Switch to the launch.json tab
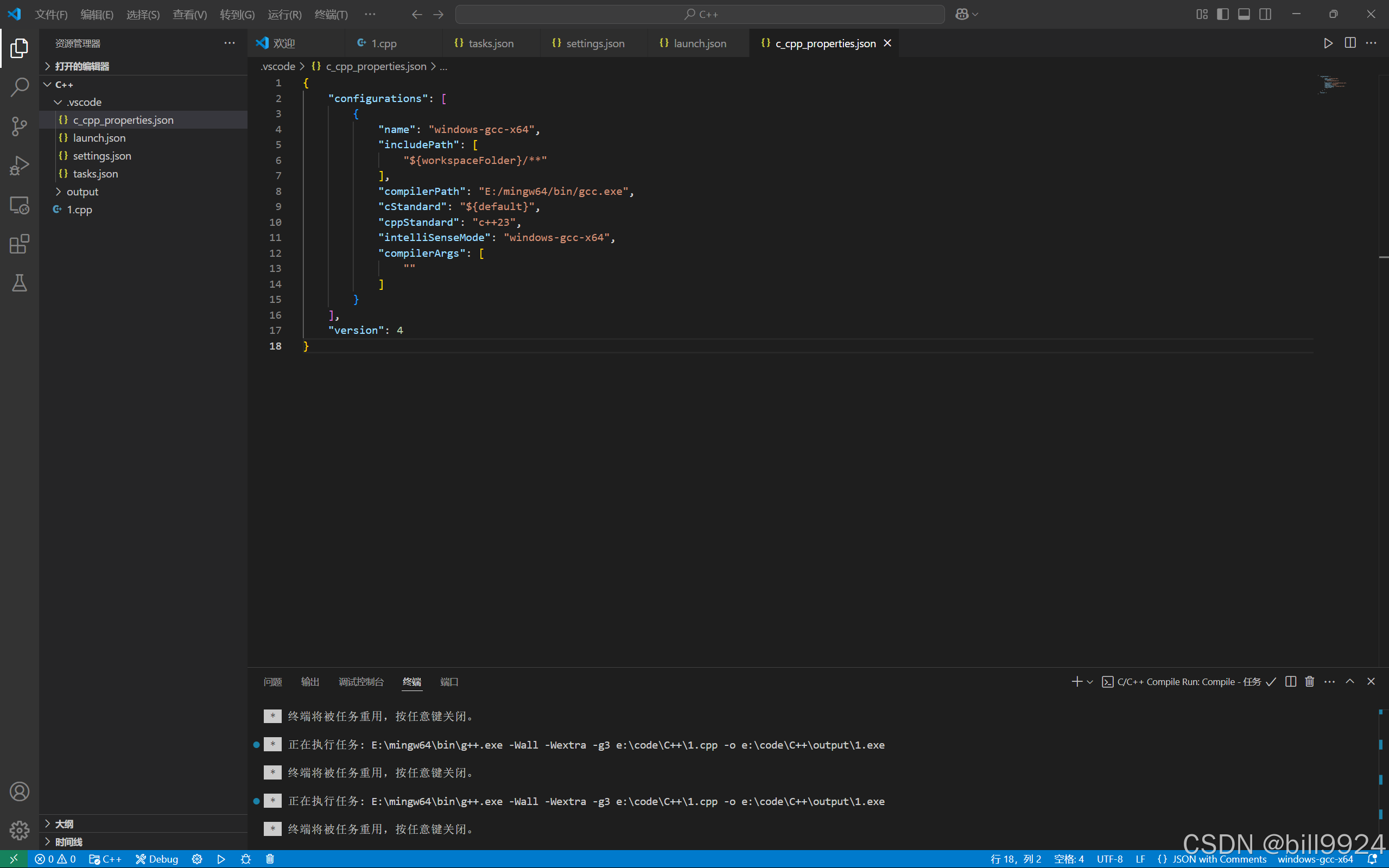 tap(699, 43)
